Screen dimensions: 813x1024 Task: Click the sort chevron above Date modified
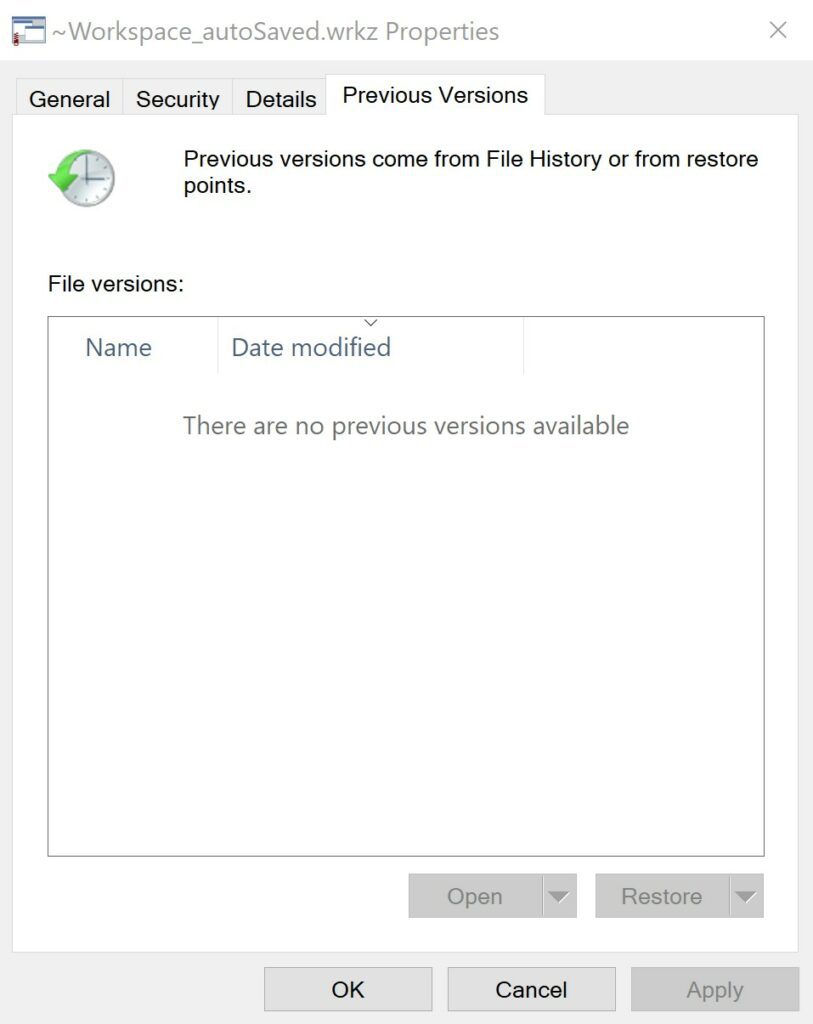[x=370, y=322]
